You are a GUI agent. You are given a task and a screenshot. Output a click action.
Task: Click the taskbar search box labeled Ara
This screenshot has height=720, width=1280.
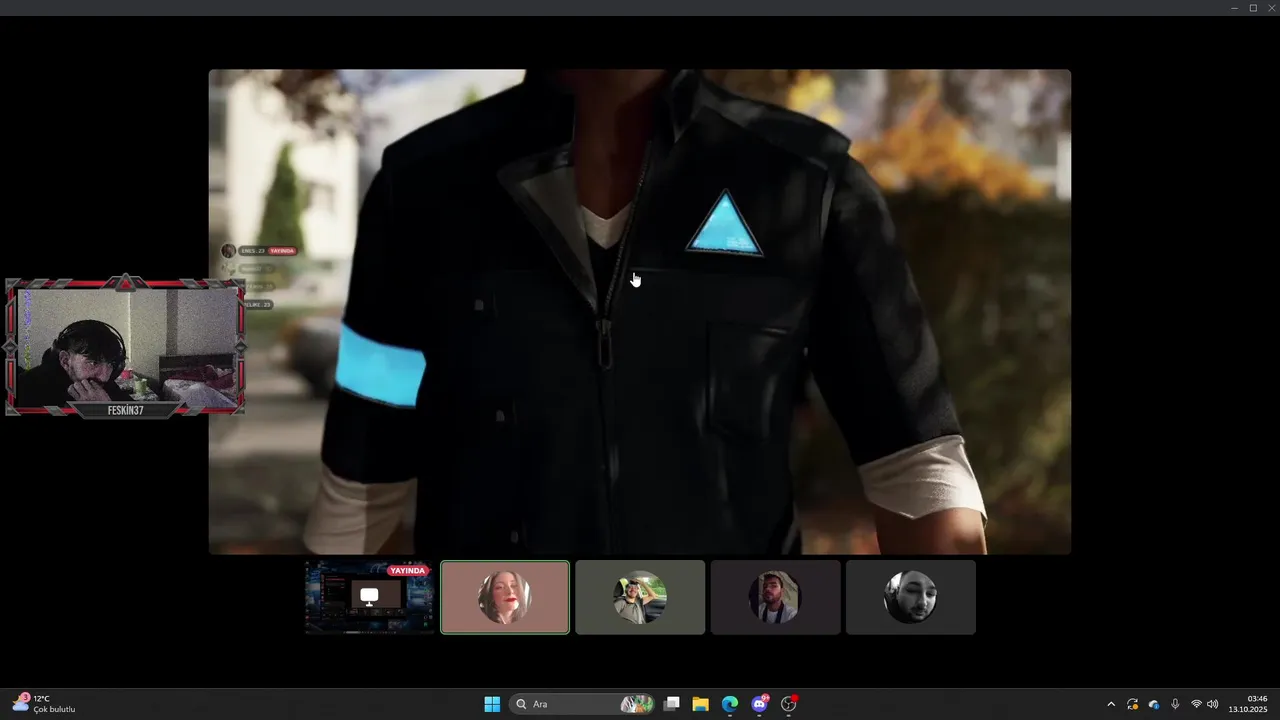pos(583,704)
